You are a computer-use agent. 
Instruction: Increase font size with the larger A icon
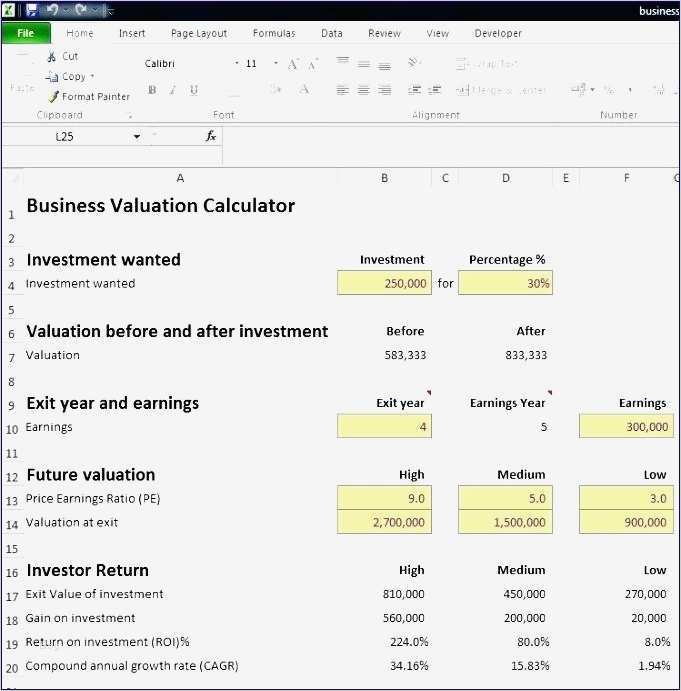click(293, 64)
